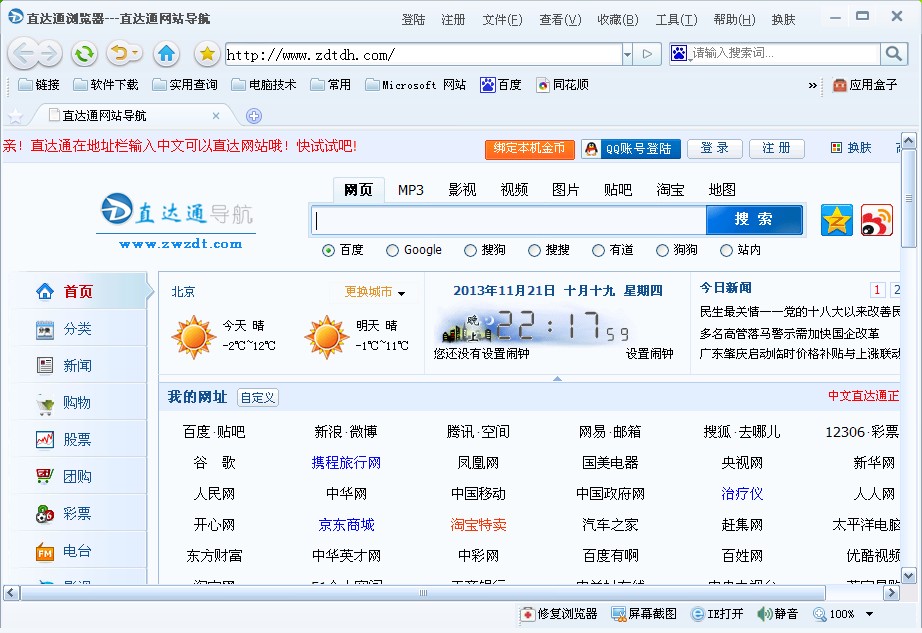The width and height of the screenshot is (922, 633).
Task: Open the zoom 100% dropdown arrow
Action: [x=869, y=614]
